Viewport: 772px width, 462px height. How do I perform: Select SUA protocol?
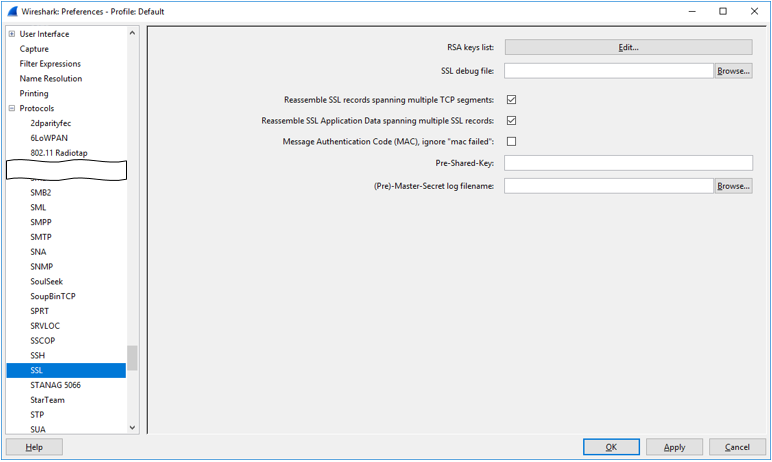coord(37,429)
